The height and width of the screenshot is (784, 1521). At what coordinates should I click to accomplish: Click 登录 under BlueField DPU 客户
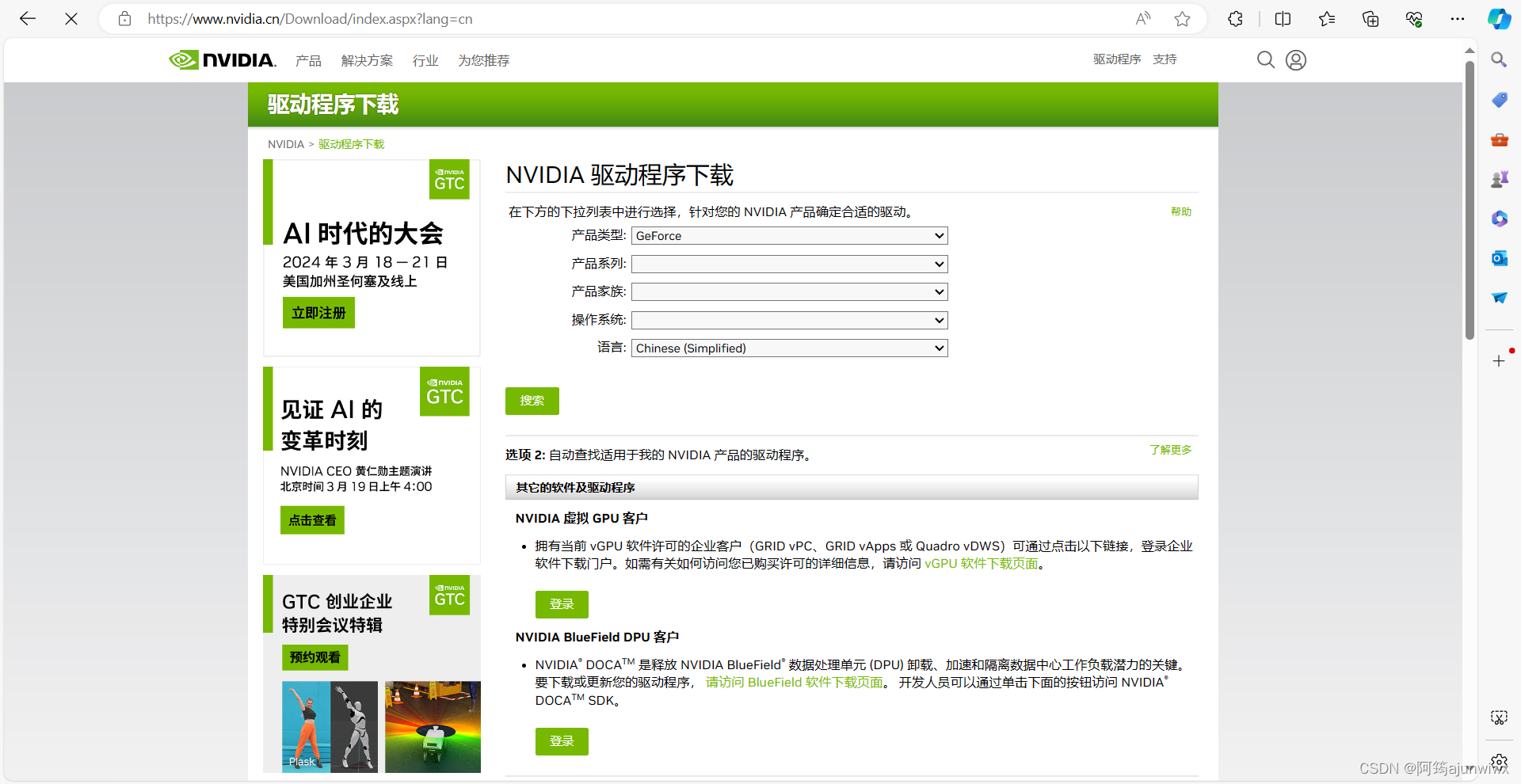coord(562,741)
